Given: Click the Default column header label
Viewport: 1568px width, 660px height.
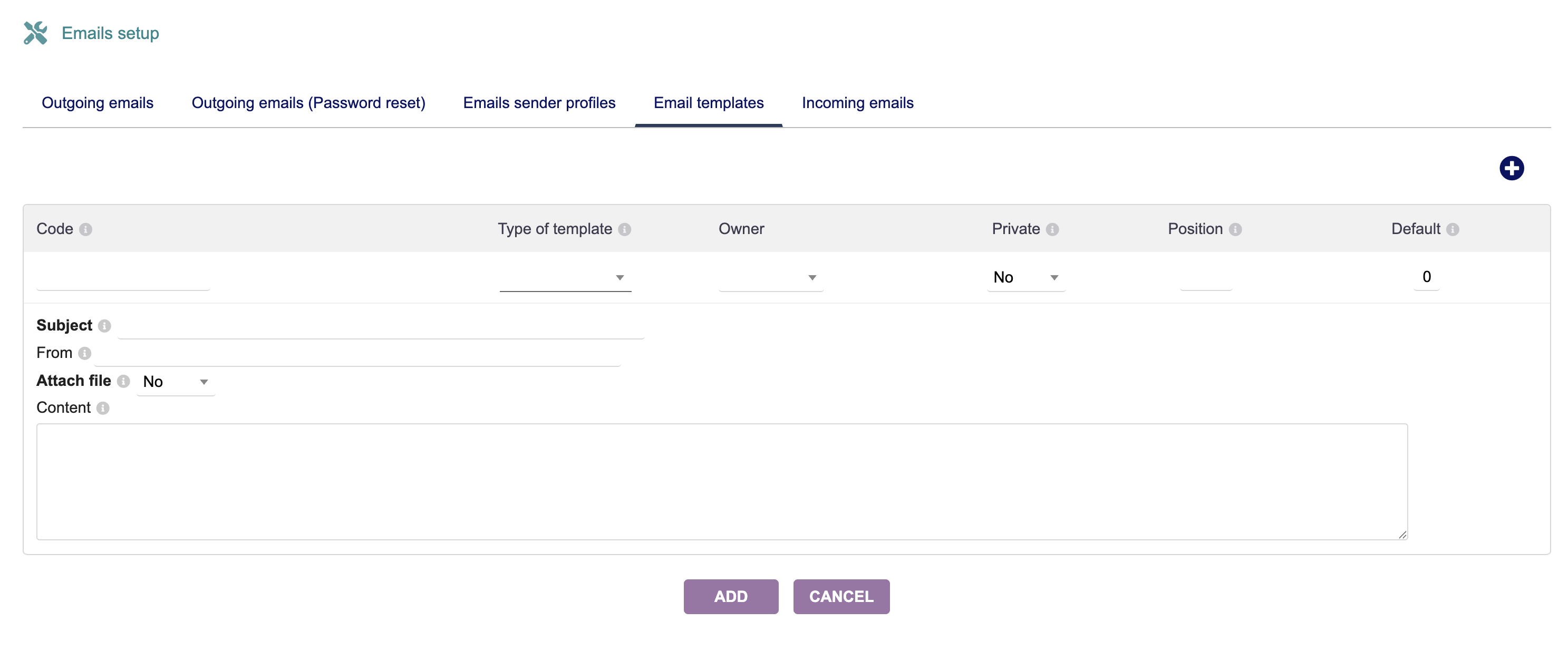Looking at the screenshot, I should click(1415, 229).
